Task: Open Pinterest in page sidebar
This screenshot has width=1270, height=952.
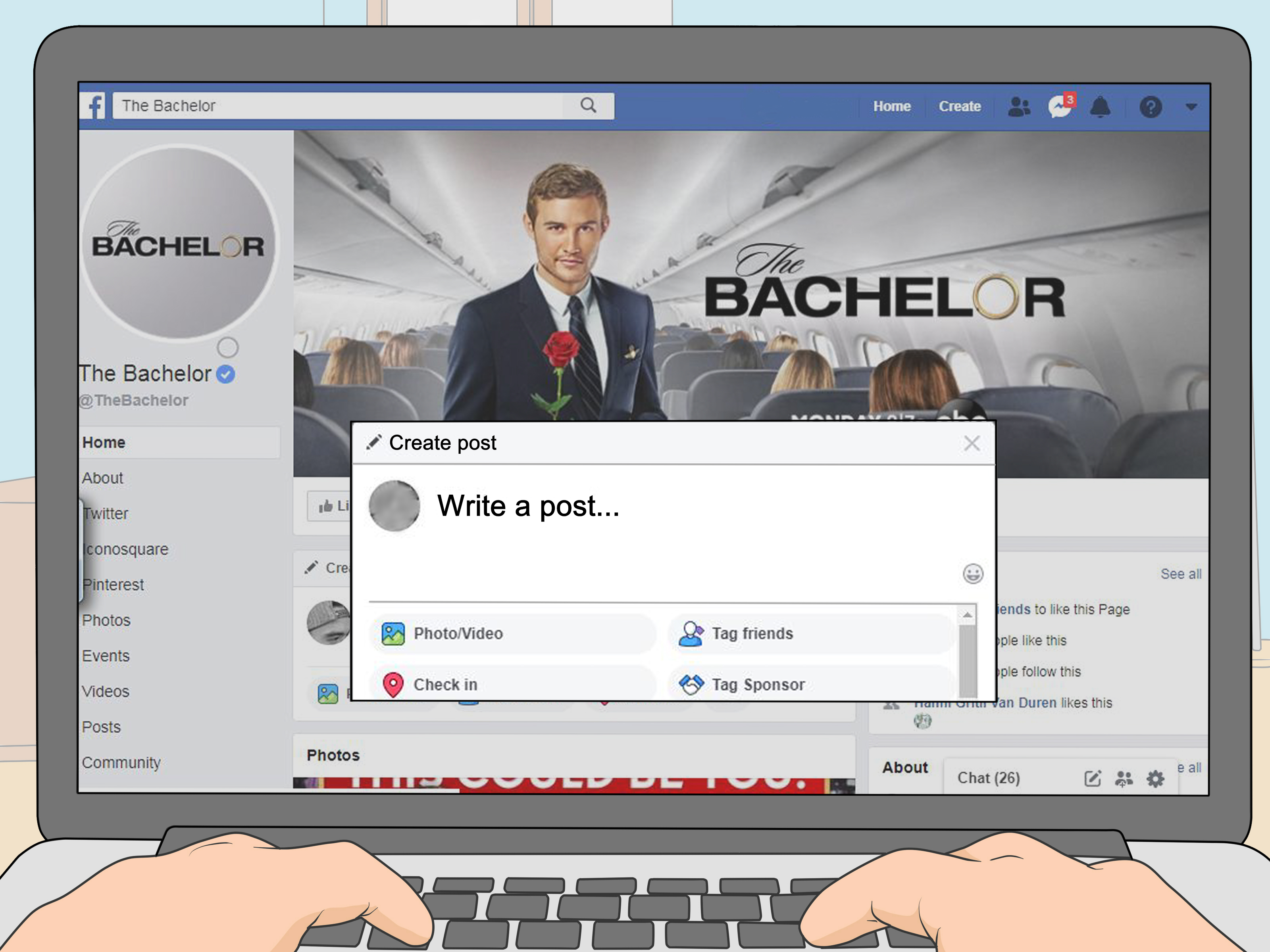Action: pyautogui.click(x=113, y=585)
